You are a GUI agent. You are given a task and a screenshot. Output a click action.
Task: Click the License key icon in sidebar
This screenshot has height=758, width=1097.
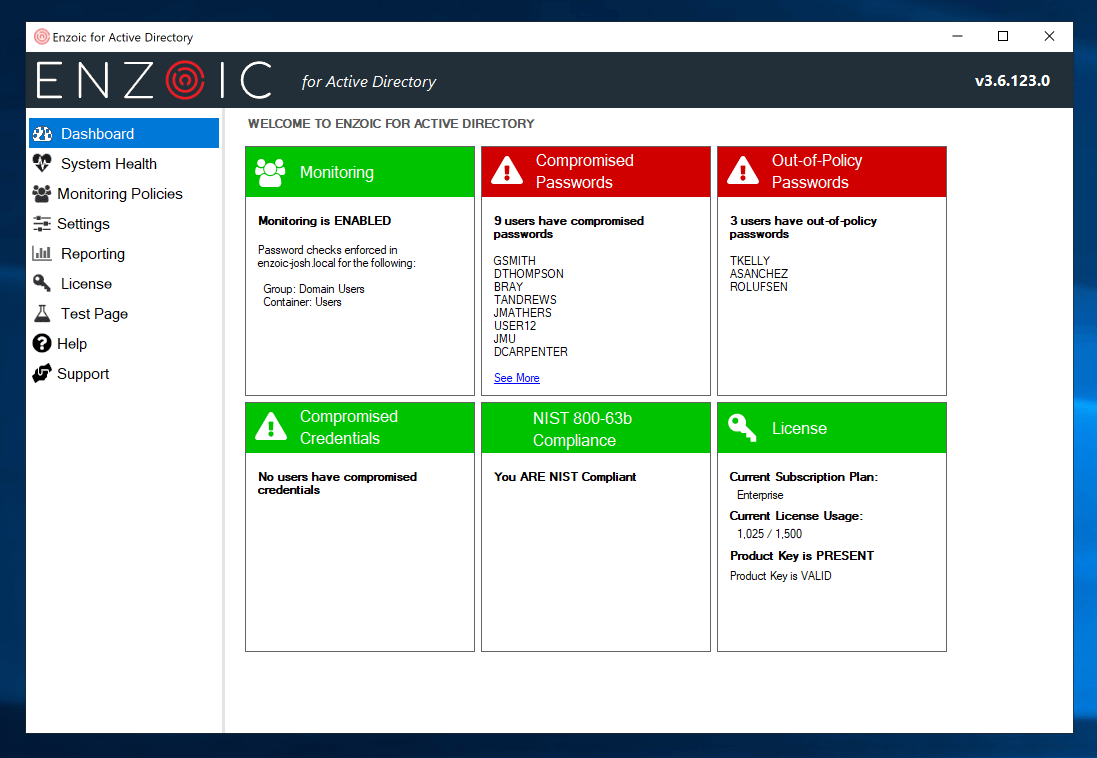42,284
